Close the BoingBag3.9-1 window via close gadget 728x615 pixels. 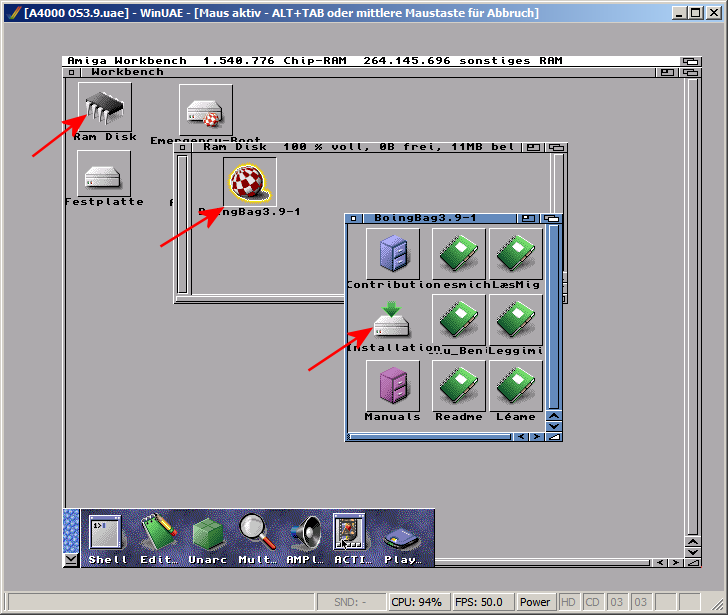coord(353,218)
